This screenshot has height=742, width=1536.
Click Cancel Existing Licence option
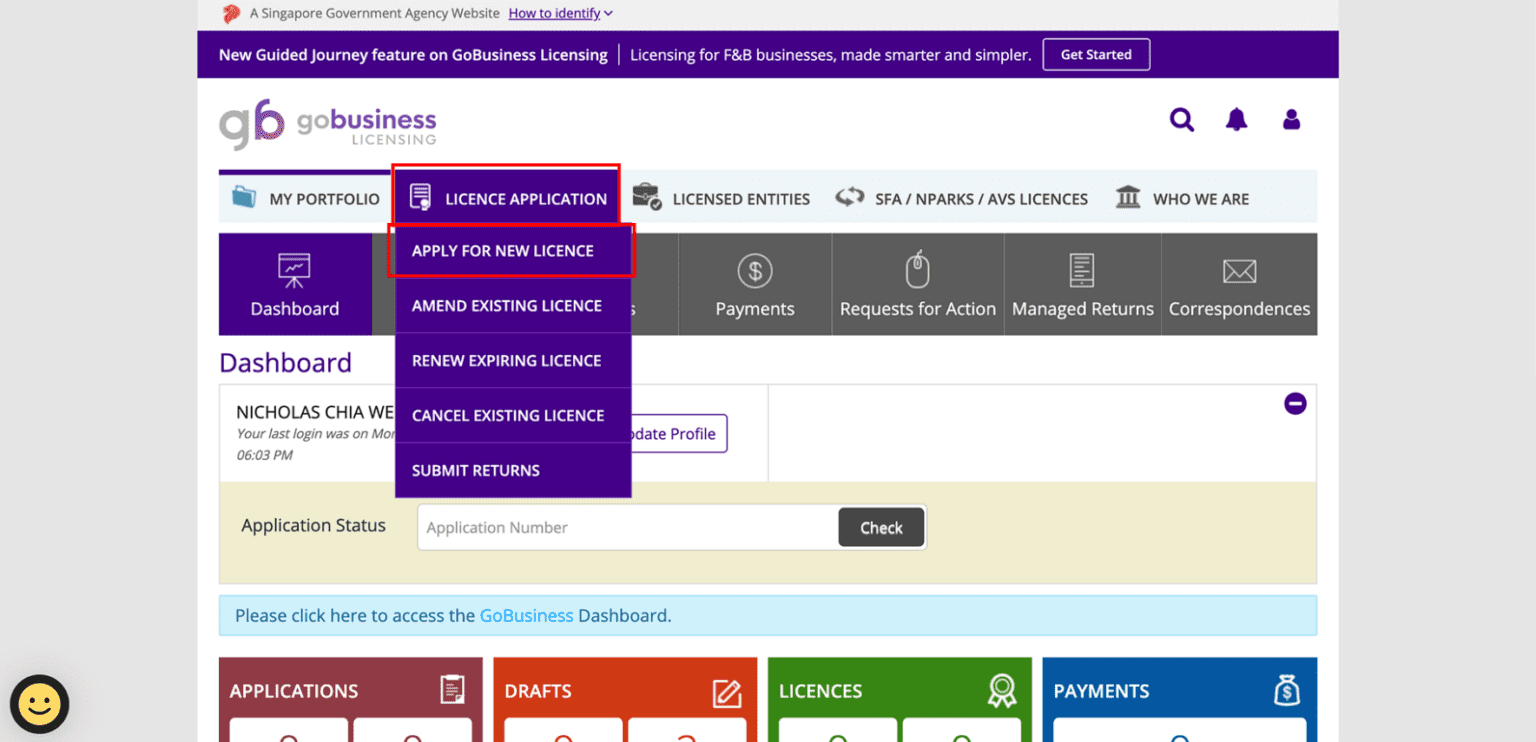tap(508, 416)
